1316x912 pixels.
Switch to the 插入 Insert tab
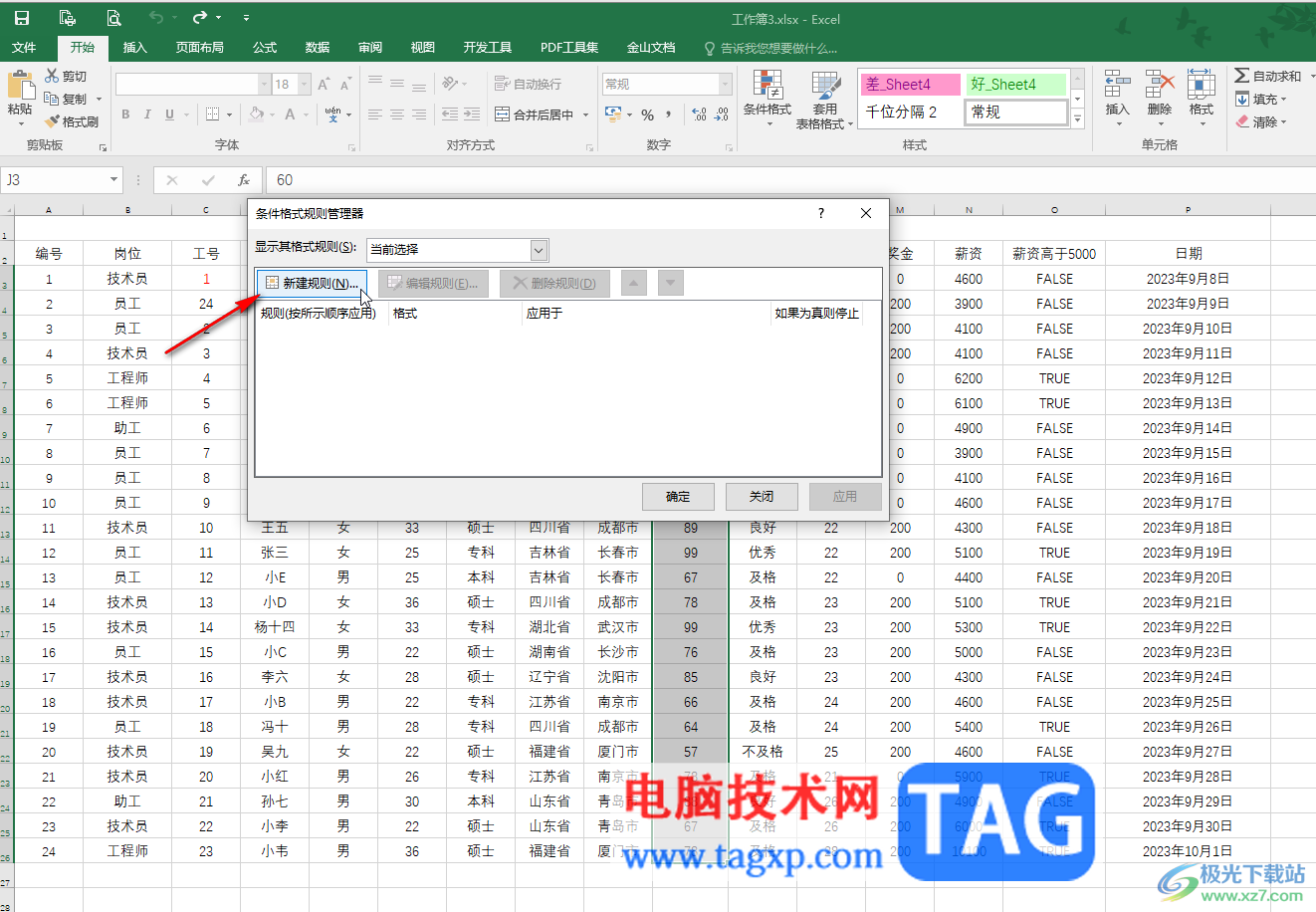[x=134, y=48]
